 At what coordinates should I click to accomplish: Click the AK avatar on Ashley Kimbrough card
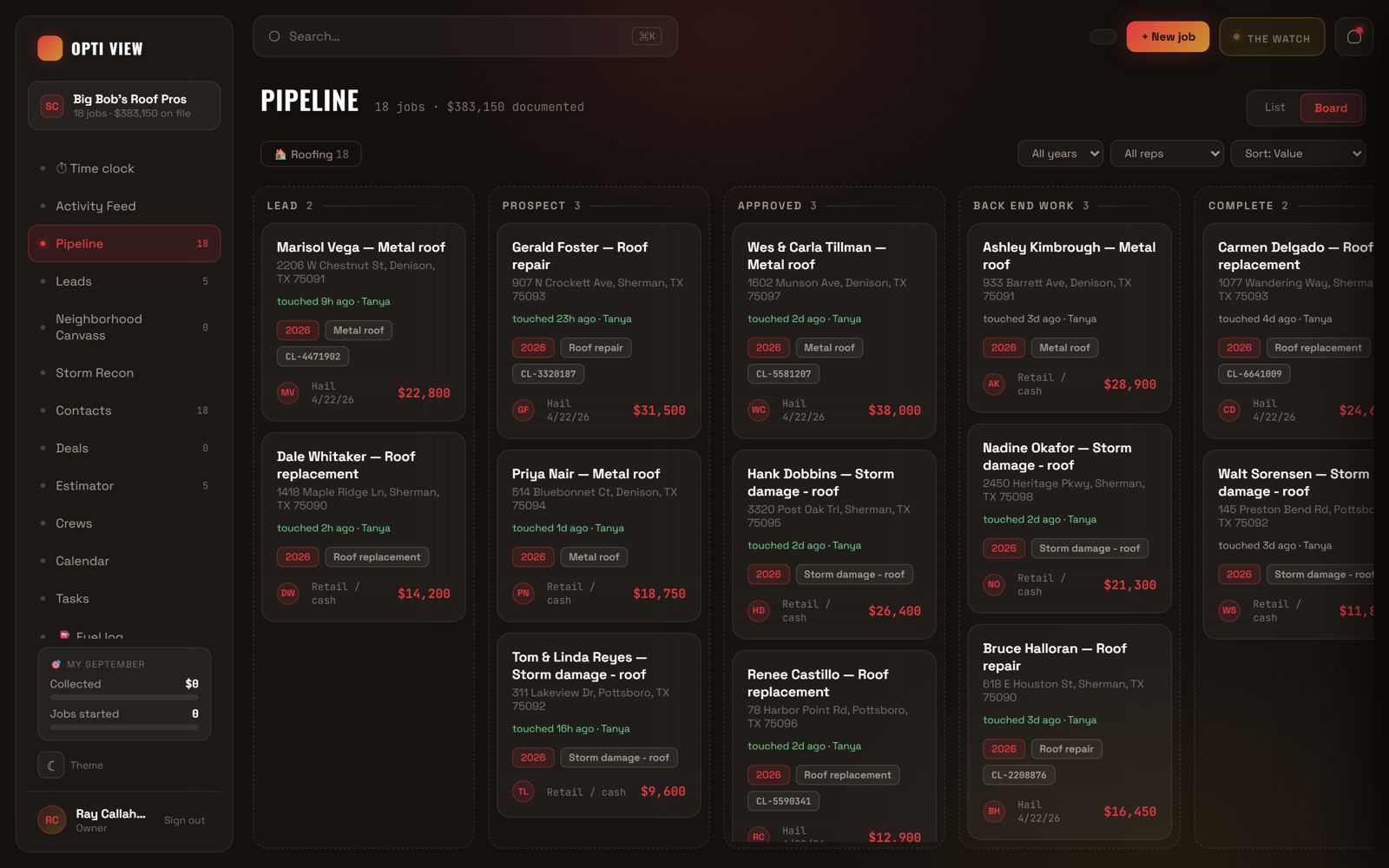[x=994, y=385]
